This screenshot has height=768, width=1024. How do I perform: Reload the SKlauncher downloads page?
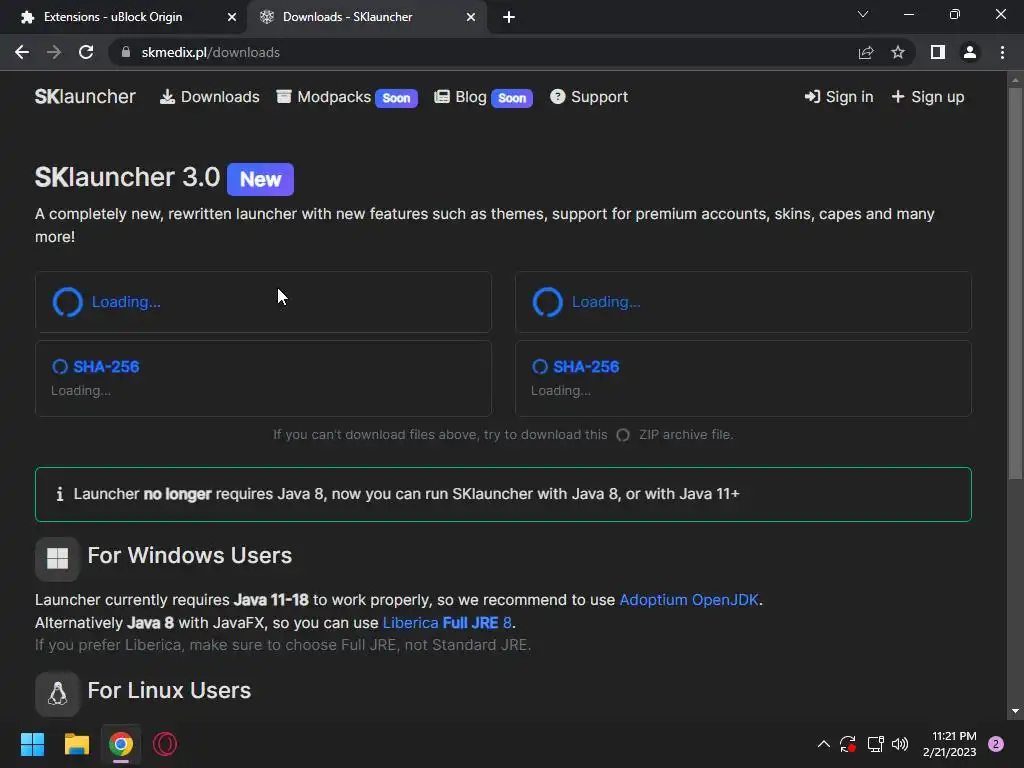tap(86, 52)
